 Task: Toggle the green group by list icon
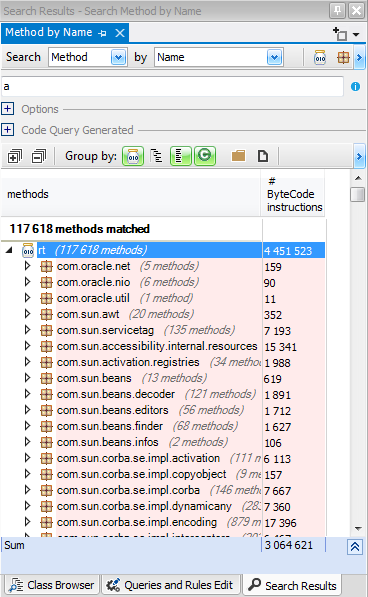pyautogui.click(x=180, y=156)
